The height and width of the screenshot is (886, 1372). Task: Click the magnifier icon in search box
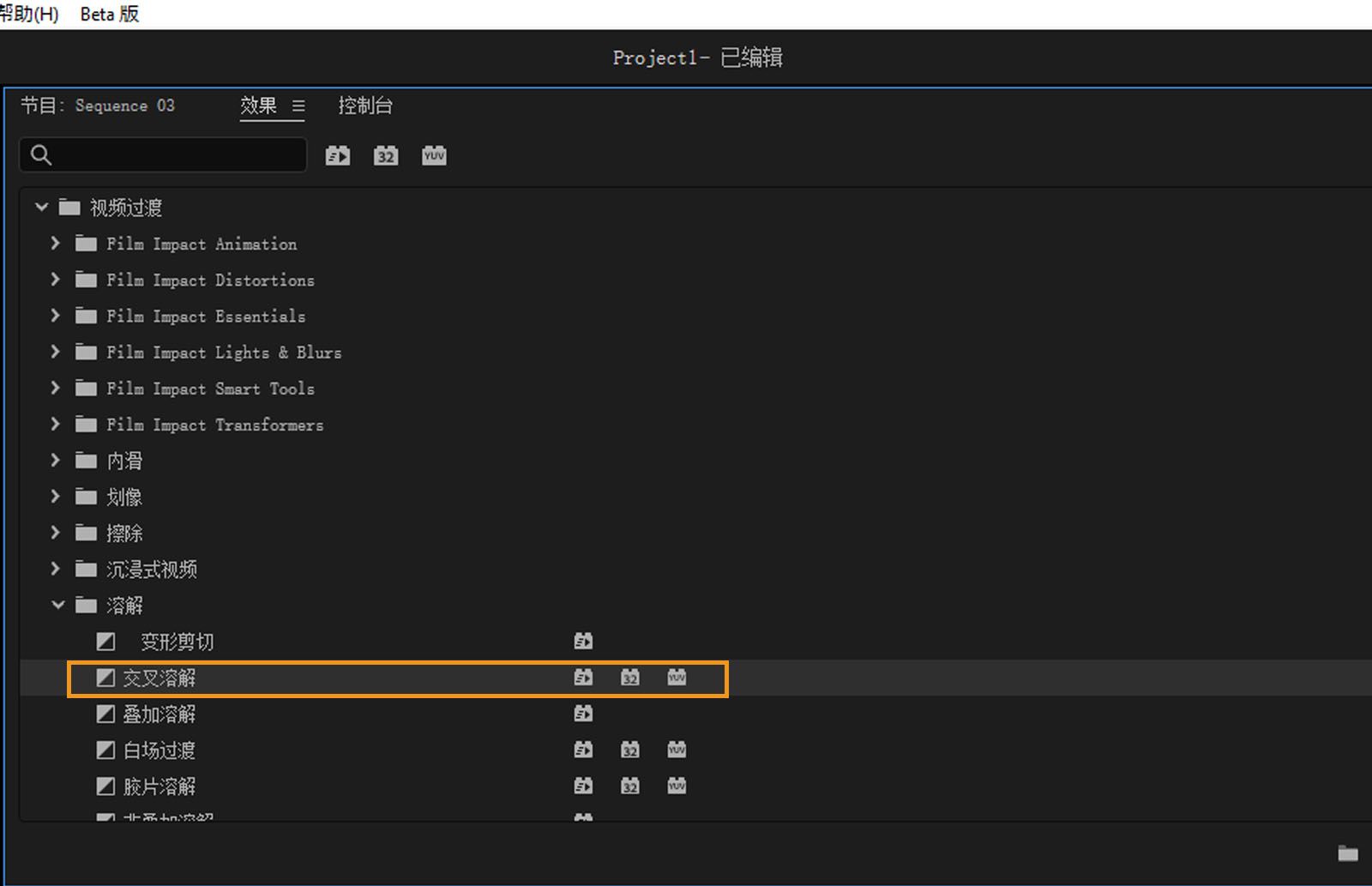[41, 155]
